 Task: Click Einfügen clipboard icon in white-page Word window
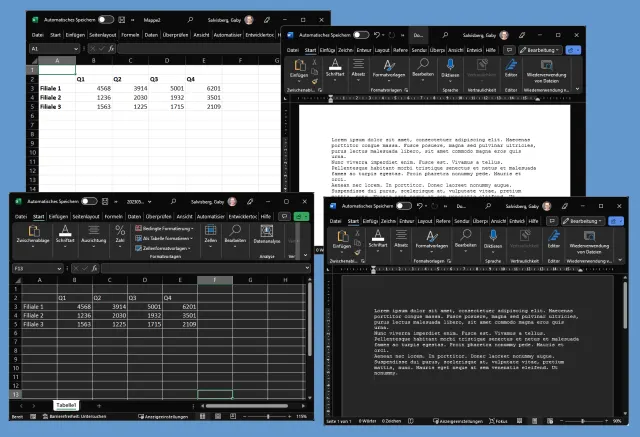coord(299,68)
